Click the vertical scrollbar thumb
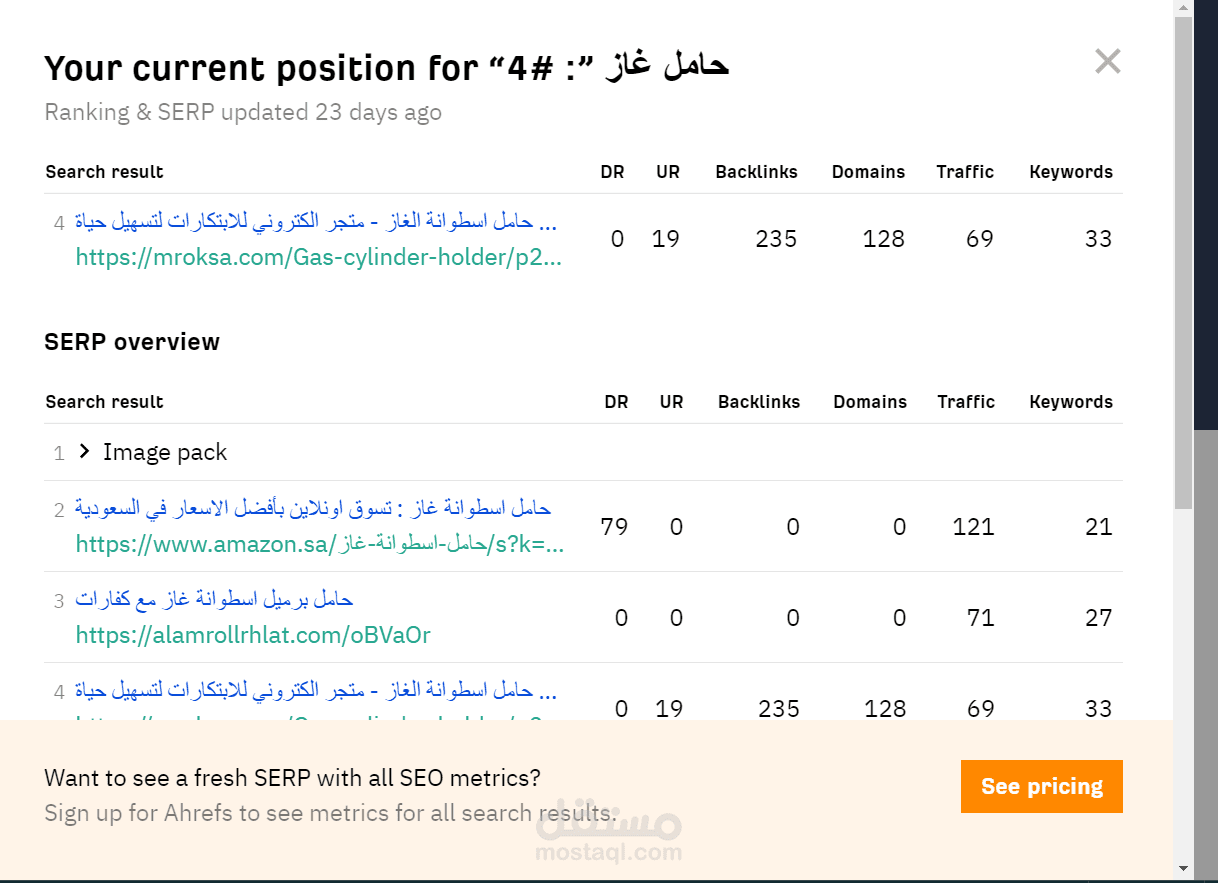 point(1183,260)
